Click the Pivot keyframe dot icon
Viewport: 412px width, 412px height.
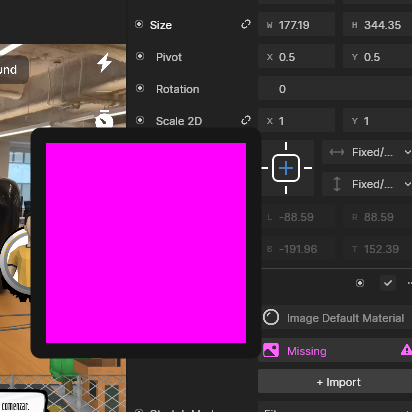(x=140, y=56)
